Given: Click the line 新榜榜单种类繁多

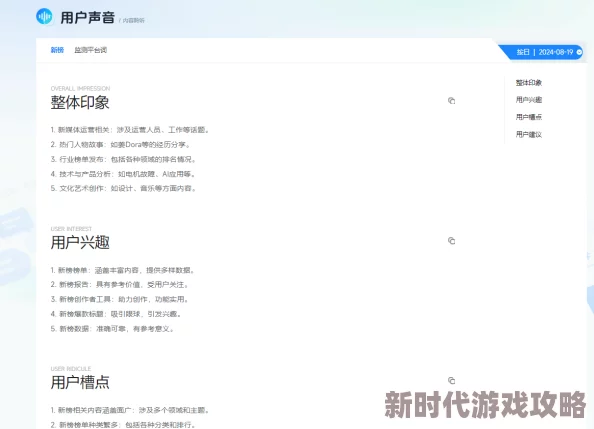Looking at the screenshot, I should [123, 424].
